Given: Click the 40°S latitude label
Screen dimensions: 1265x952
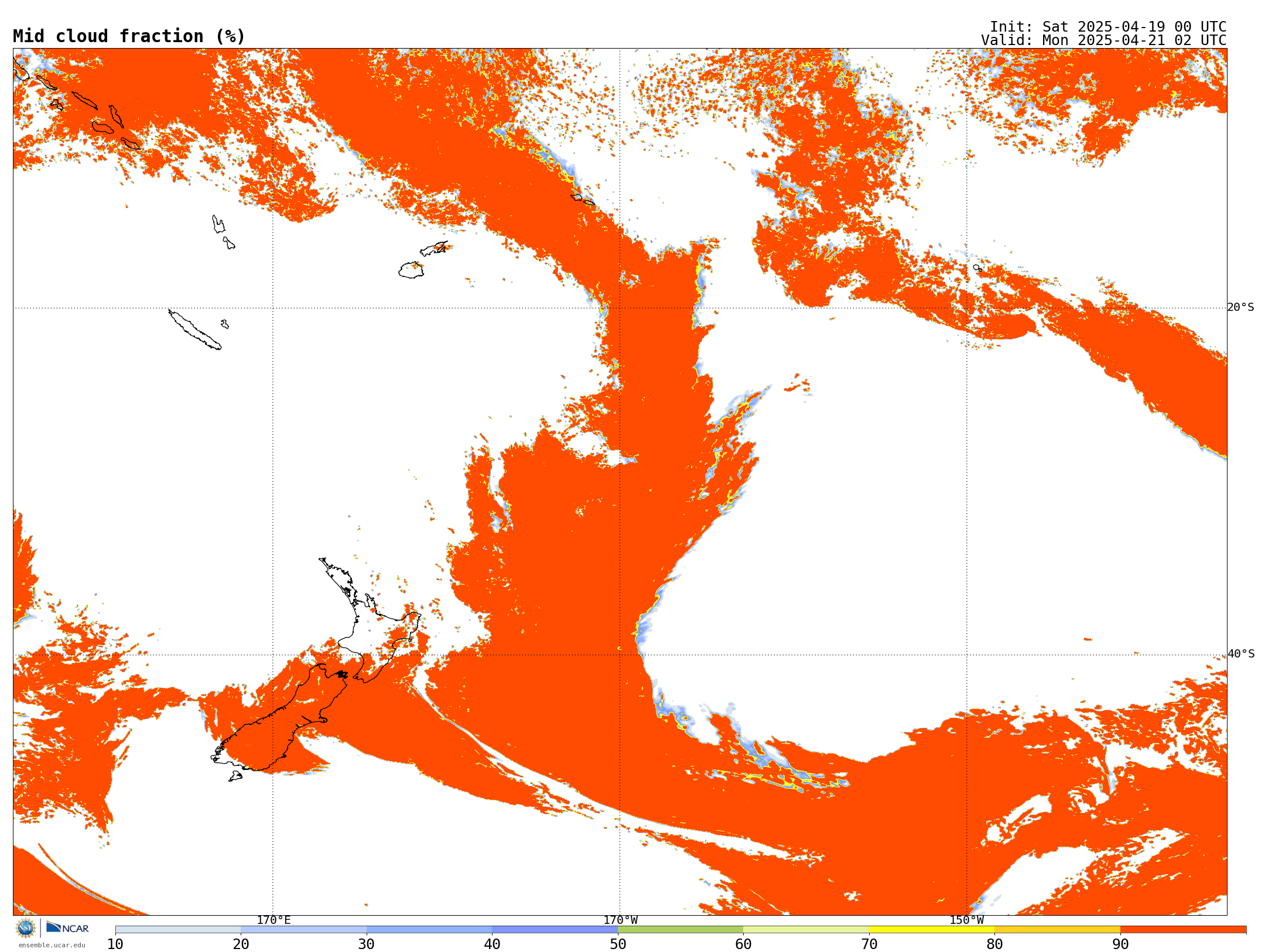Looking at the screenshot, I should [x=1241, y=654].
